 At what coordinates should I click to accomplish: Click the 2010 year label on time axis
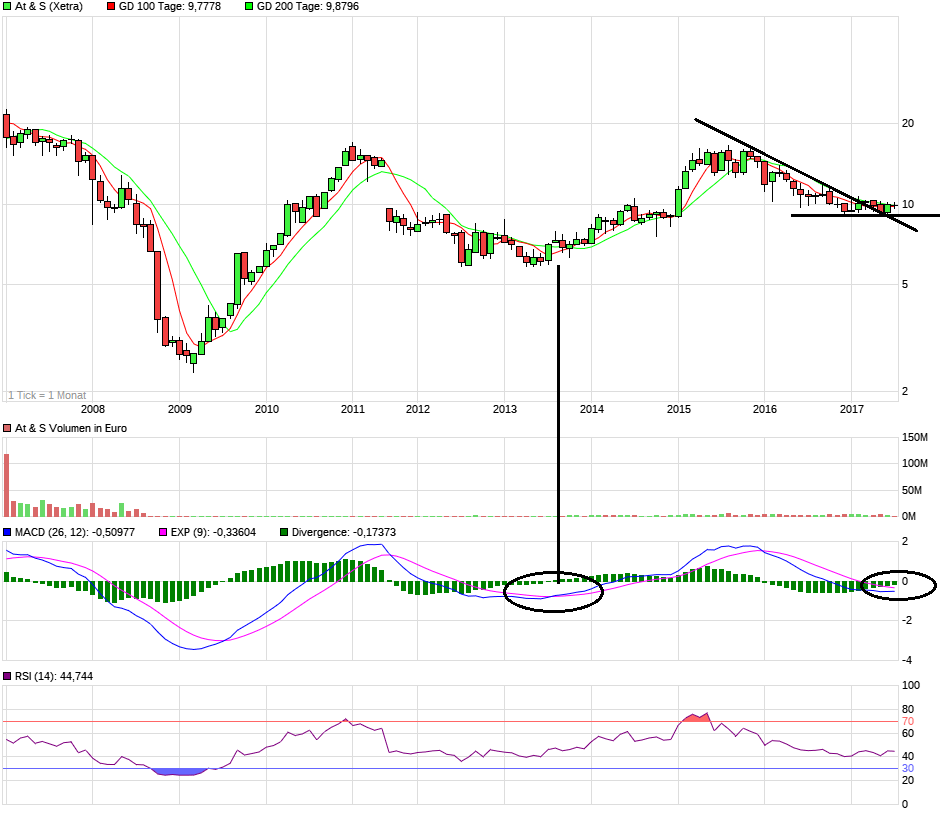(x=267, y=409)
